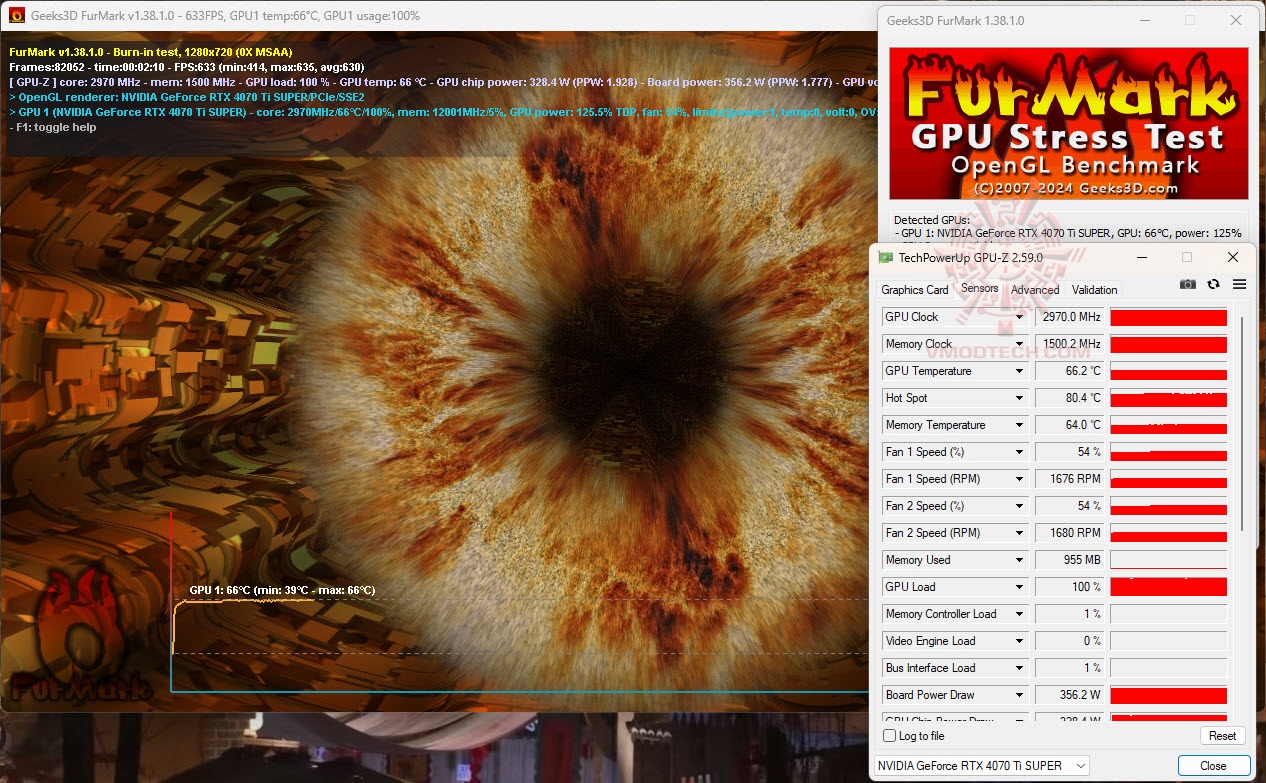Click FurMark flame icon in burn-in window title
The height and width of the screenshot is (783, 1266).
(x=17, y=16)
